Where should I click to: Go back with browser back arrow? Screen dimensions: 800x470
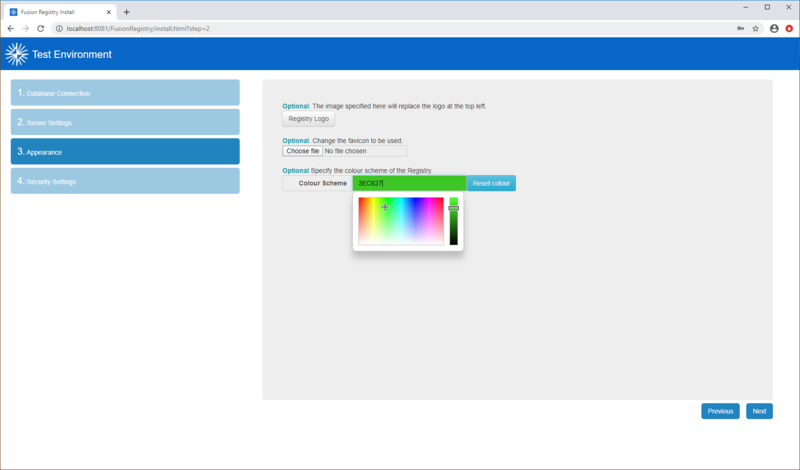point(11,29)
